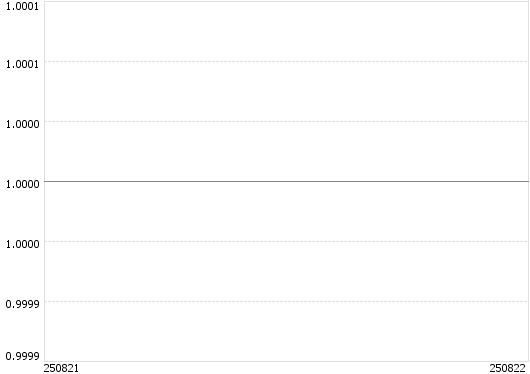Click the chart's left vertical axis line
Image resolution: width=530 pixels, height=374 pixels.
click(x=45, y=182)
